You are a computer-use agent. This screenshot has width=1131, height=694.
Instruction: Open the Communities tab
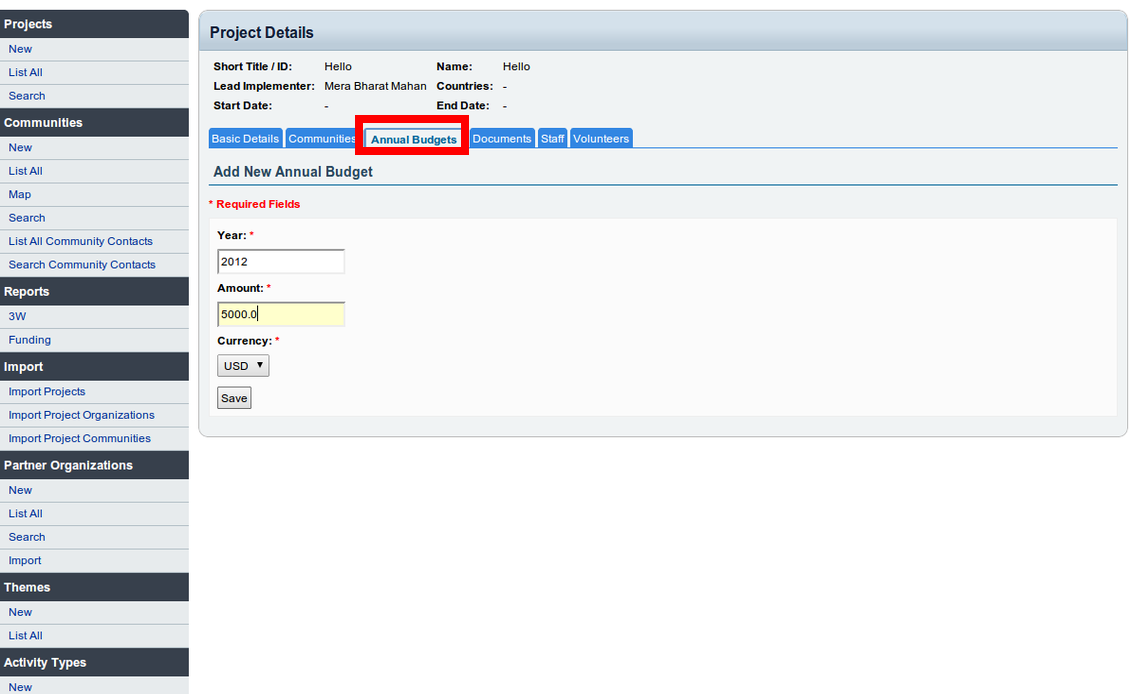tap(321, 139)
